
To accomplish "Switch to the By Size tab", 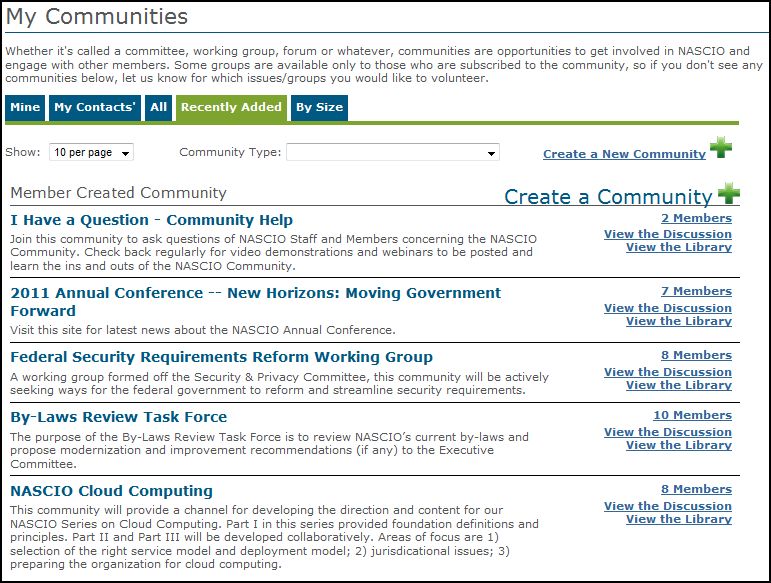I will (319, 107).
